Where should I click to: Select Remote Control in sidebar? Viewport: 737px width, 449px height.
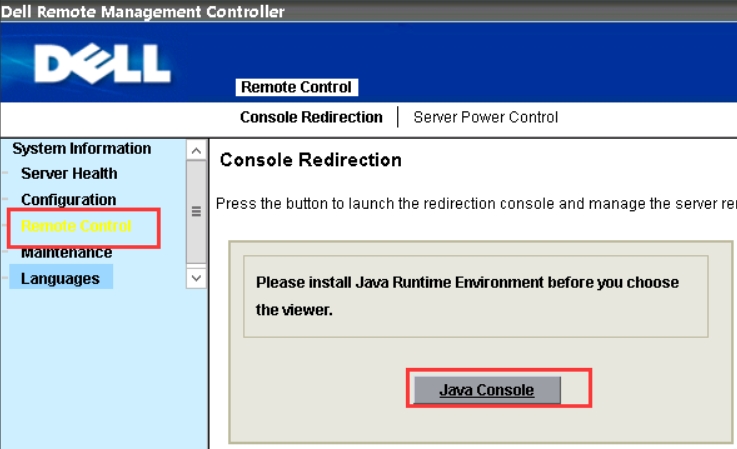coord(76,226)
